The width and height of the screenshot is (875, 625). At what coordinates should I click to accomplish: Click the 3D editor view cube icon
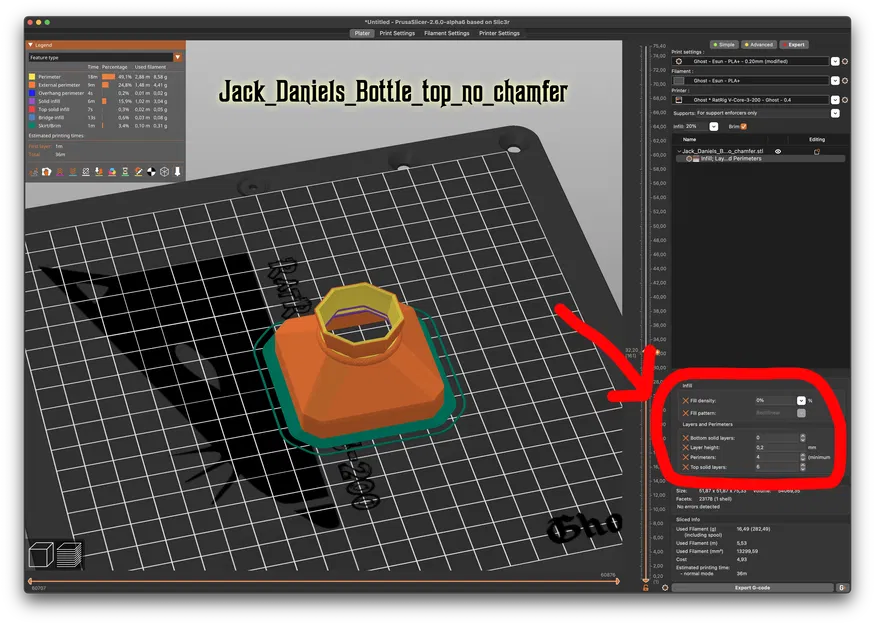point(41,554)
